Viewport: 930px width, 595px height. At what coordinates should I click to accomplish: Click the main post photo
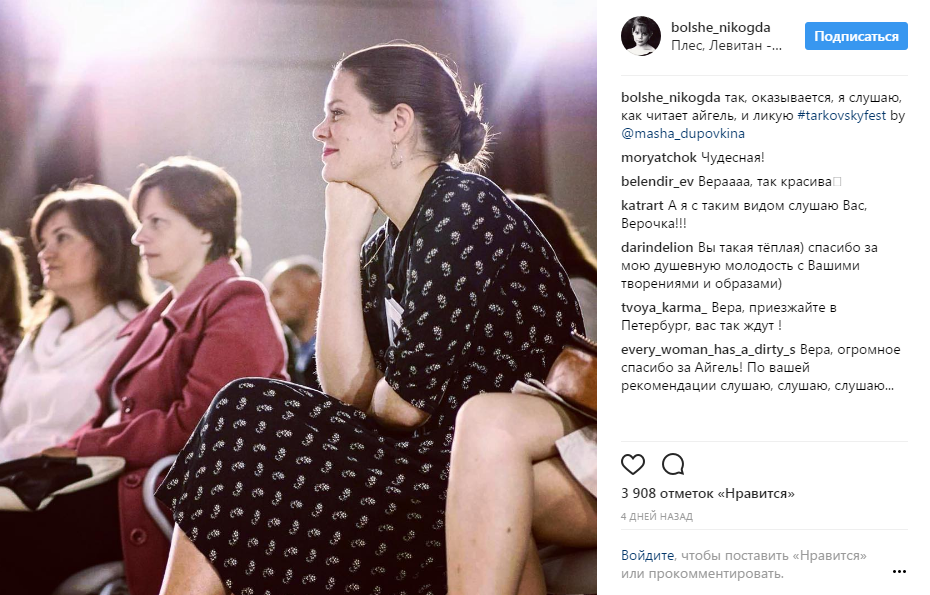(298, 298)
